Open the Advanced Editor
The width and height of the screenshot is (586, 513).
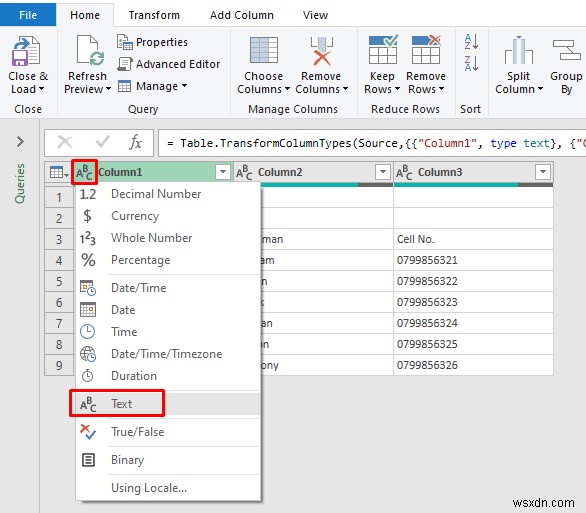point(169,64)
